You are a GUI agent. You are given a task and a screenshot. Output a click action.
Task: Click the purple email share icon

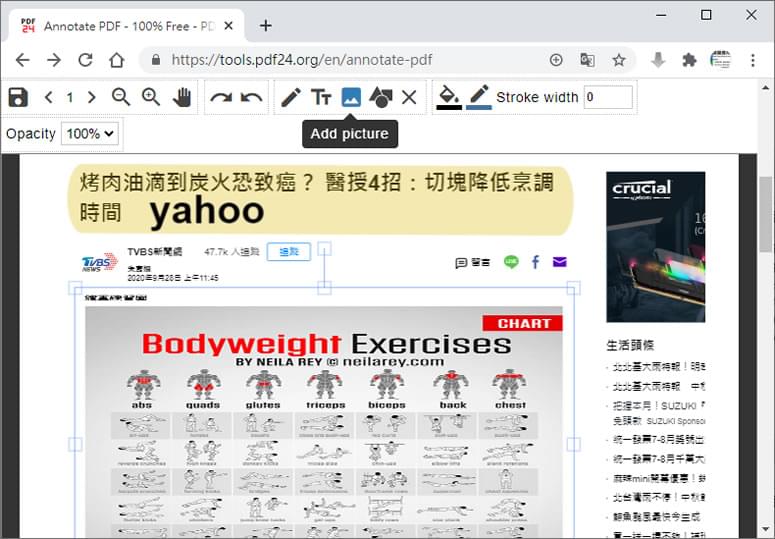tap(559, 262)
